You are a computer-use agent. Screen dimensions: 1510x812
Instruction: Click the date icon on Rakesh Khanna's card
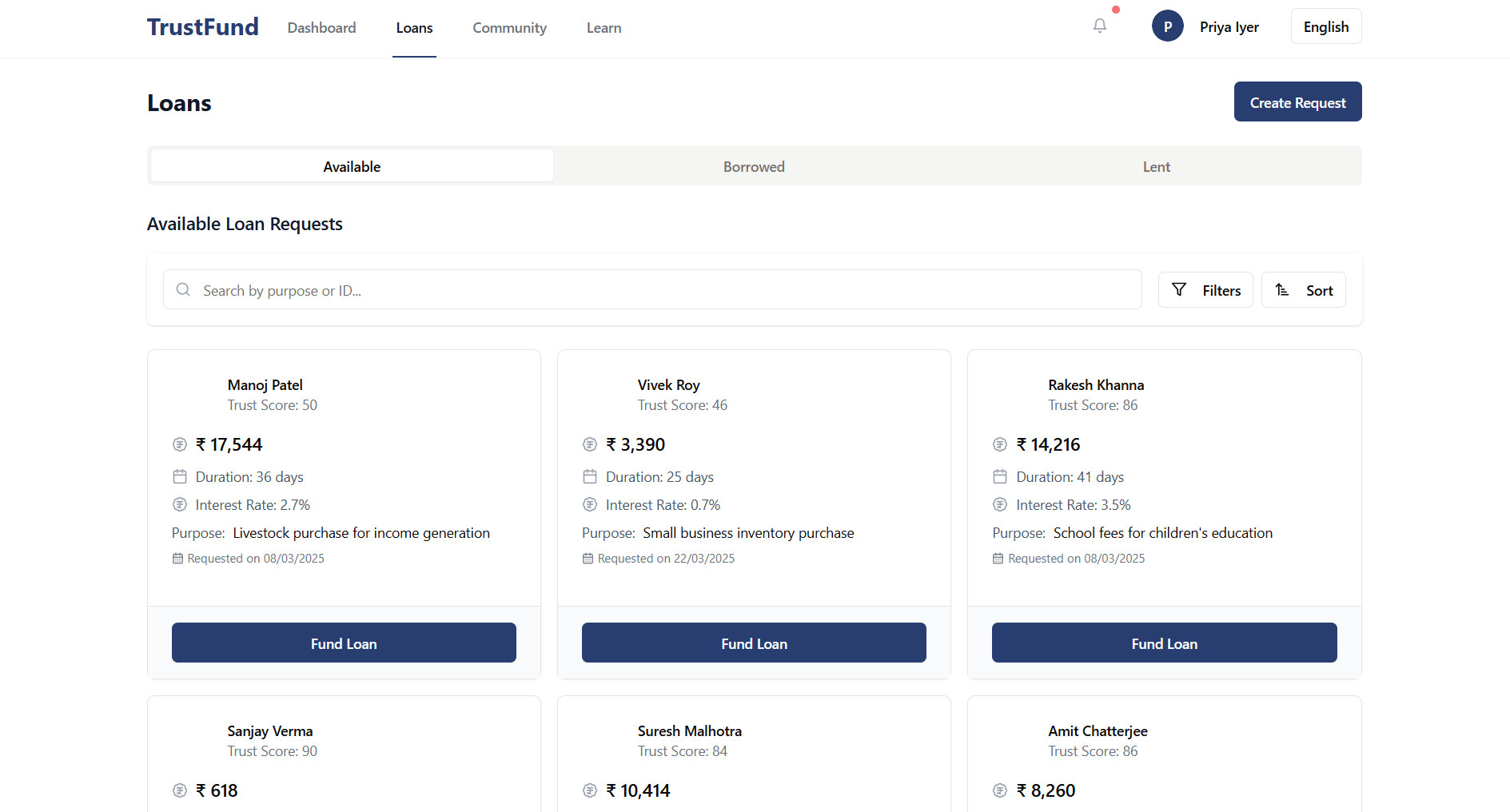click(x=998, y=559)
